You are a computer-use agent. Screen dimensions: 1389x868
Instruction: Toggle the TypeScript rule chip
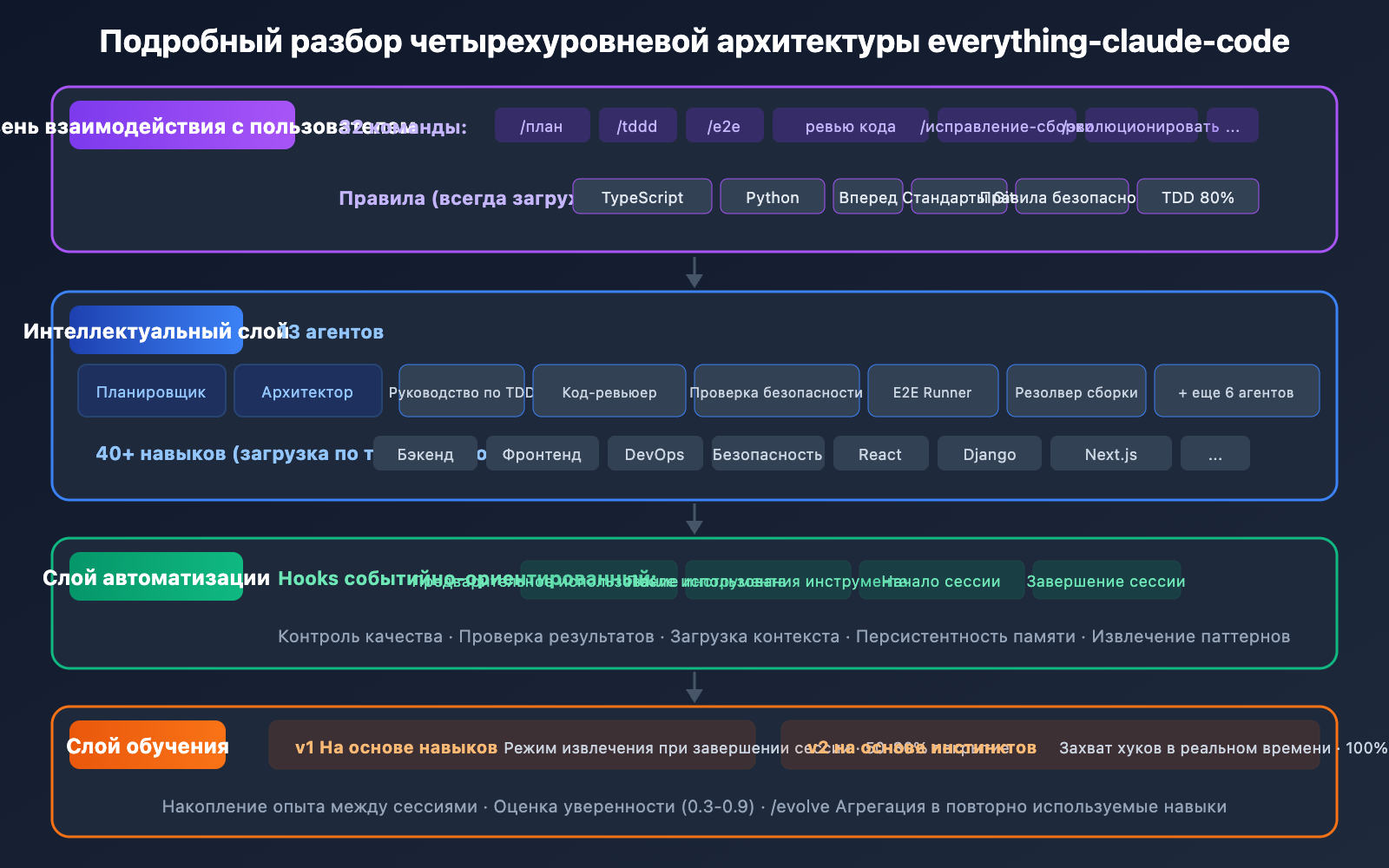(642, 196)
